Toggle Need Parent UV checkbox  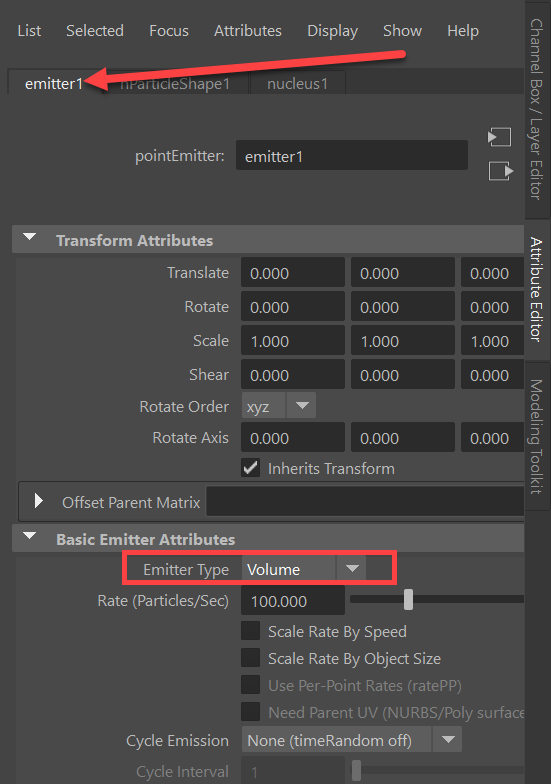250,712
